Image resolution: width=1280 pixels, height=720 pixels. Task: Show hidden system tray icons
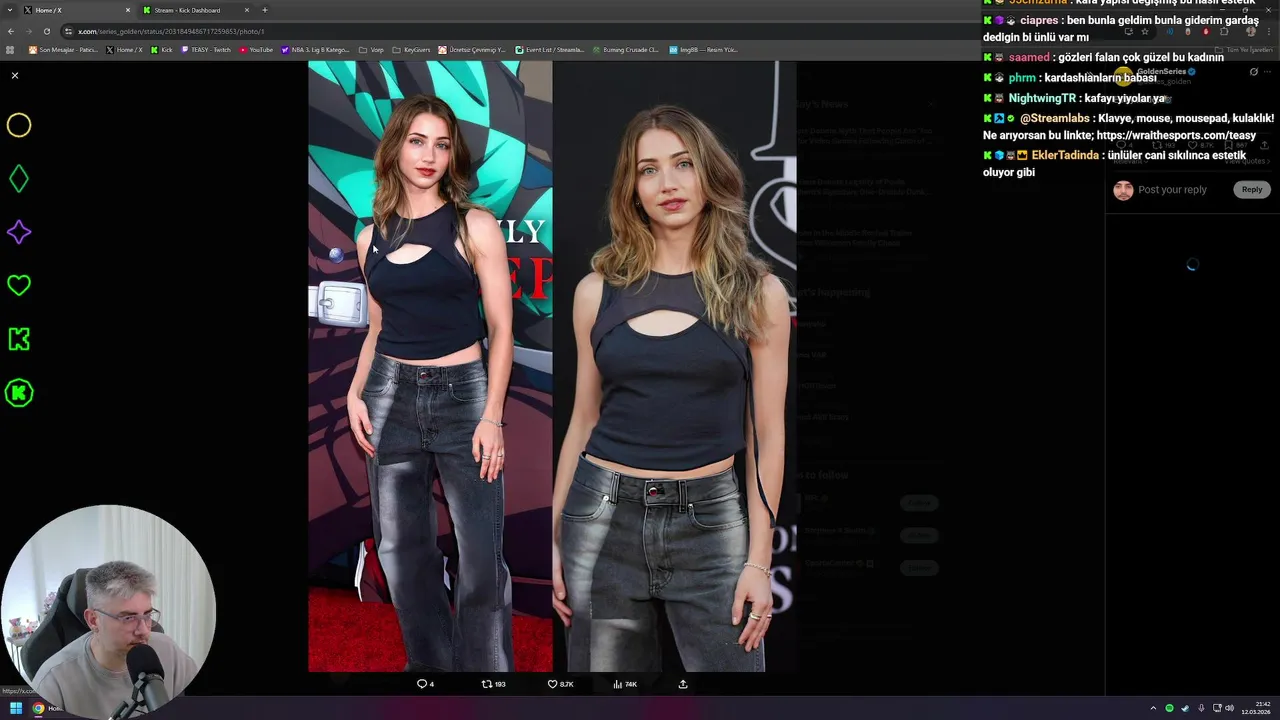(1153, 708)
